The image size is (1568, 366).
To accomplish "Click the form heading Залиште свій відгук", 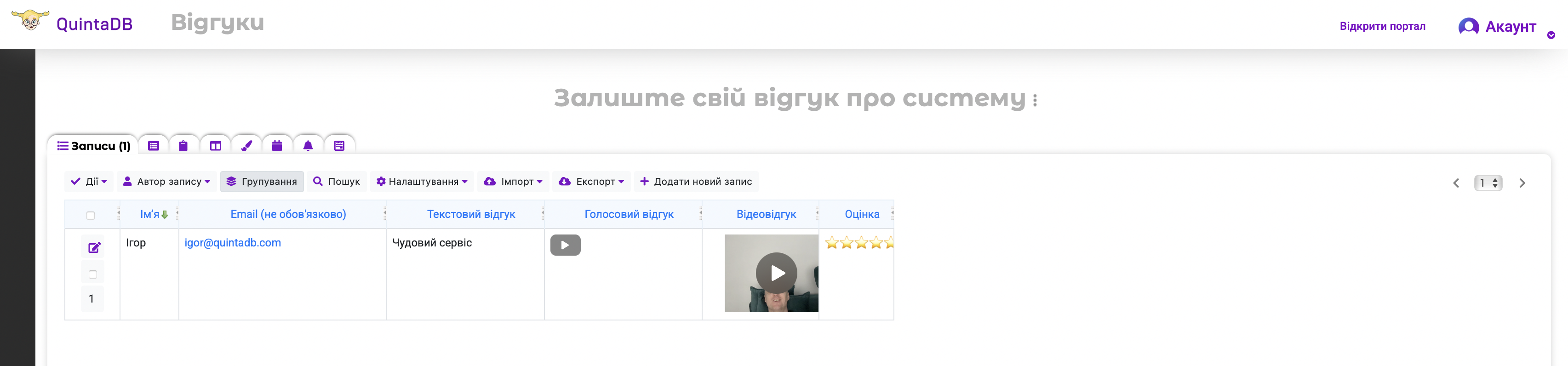I will (x=790, y=98).
